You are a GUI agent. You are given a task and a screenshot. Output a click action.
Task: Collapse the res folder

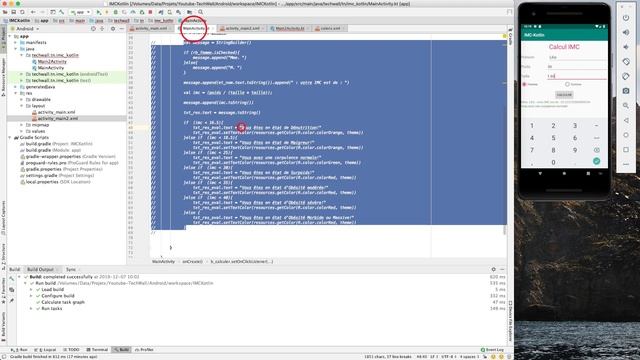point(16,93)
